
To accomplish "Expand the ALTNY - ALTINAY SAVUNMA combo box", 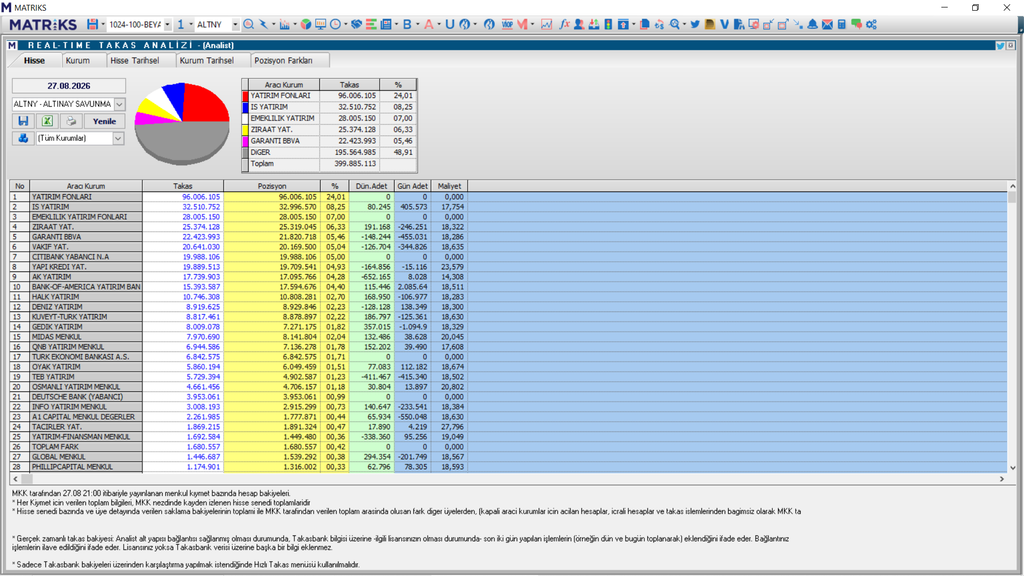I will click(x=120, y=104).
